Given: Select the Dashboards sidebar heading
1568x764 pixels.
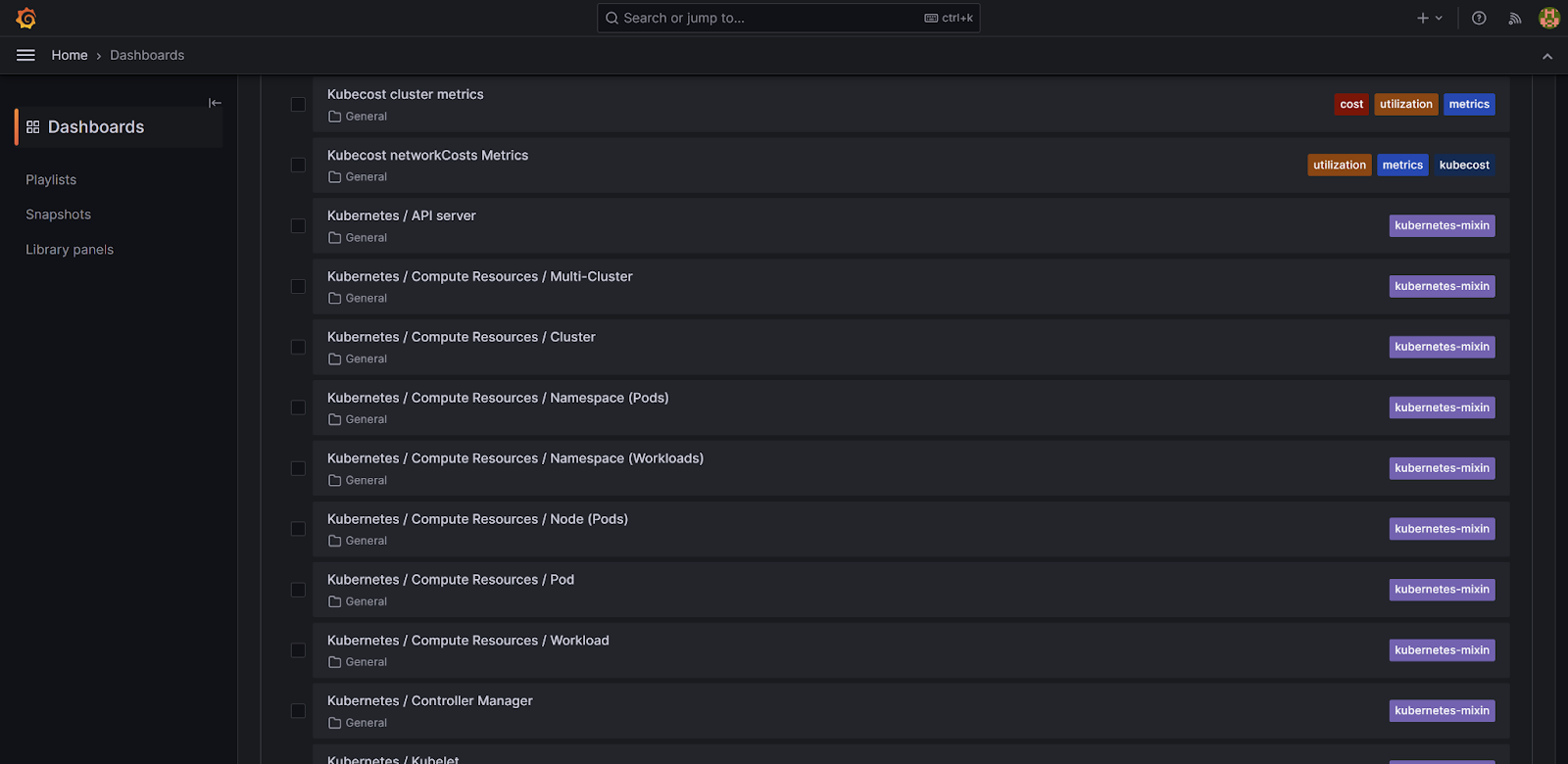Looking at the screenshot, I should pyautogui.click(x=96, y=127).
